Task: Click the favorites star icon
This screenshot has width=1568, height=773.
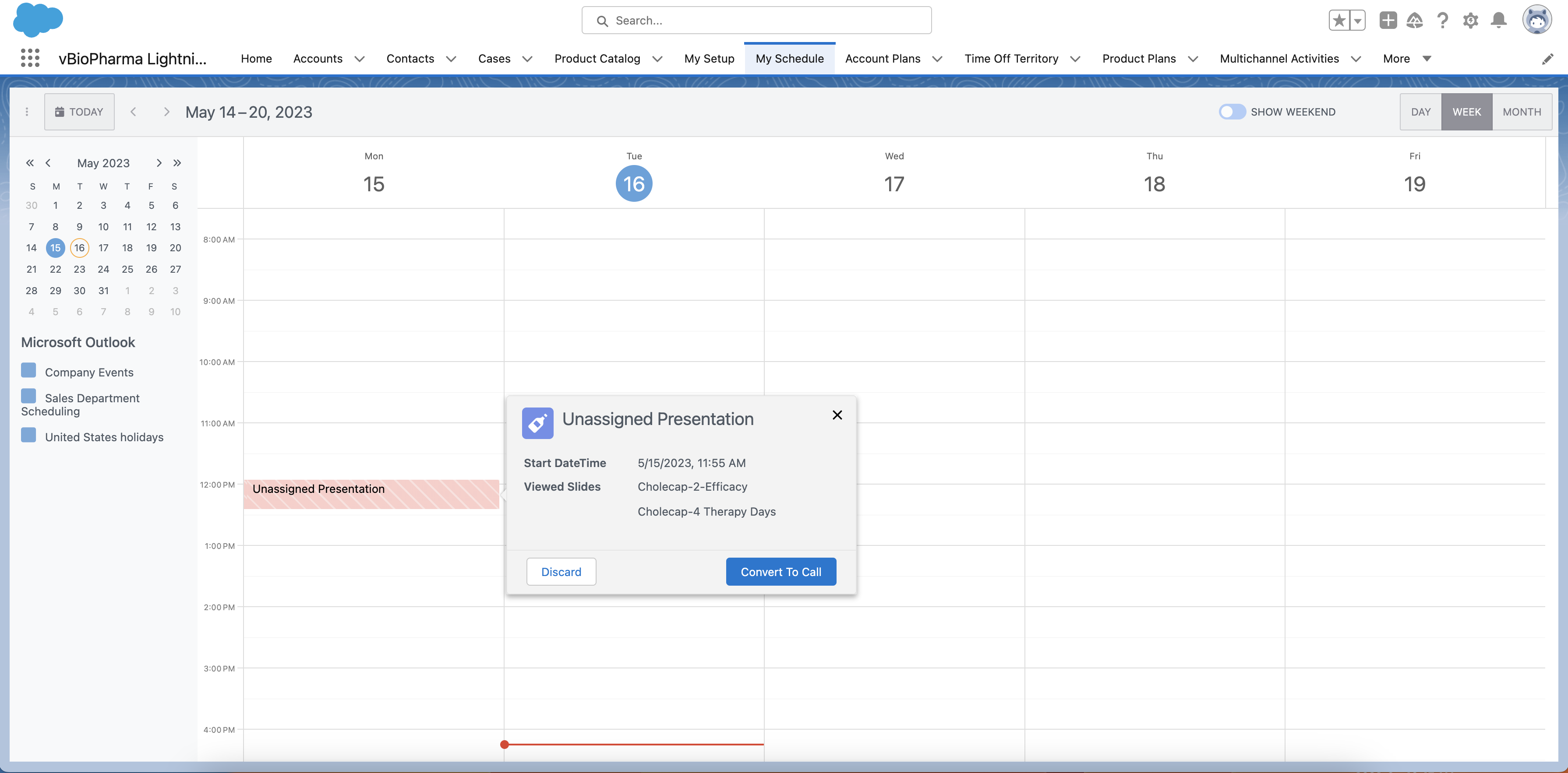Action: click(x=1338, y=21)
